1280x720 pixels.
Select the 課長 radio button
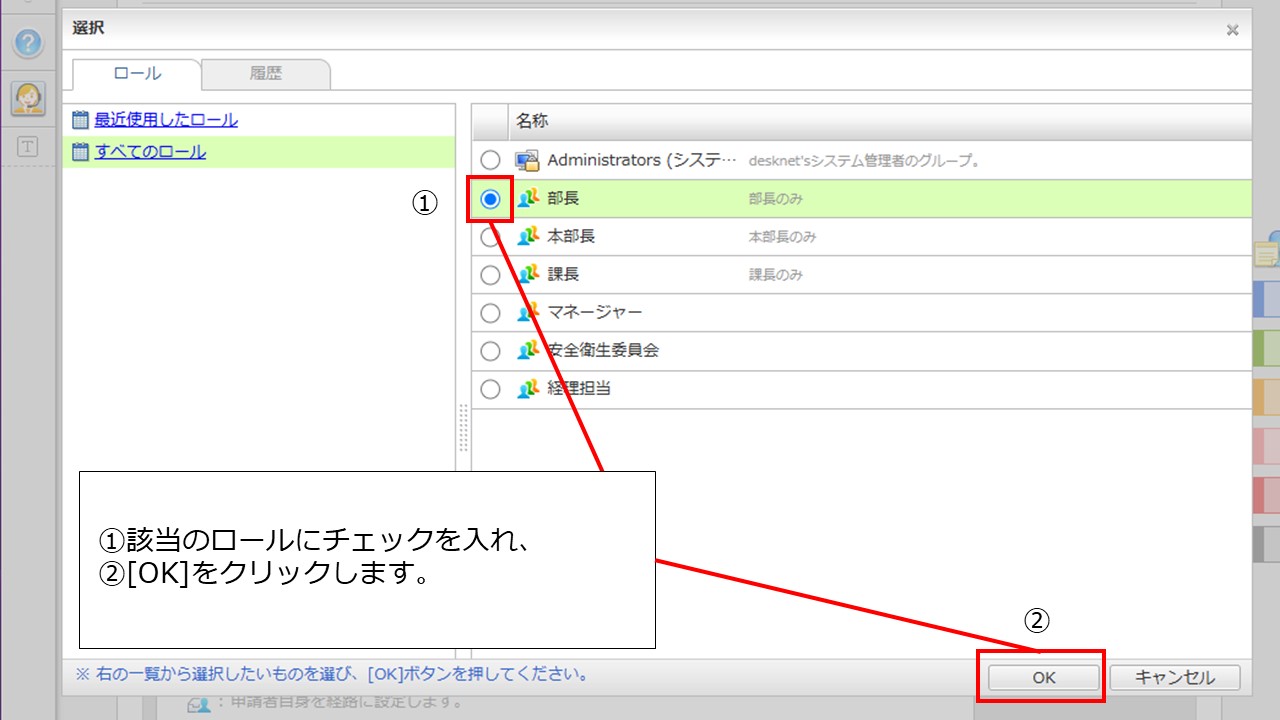[490, 275]
